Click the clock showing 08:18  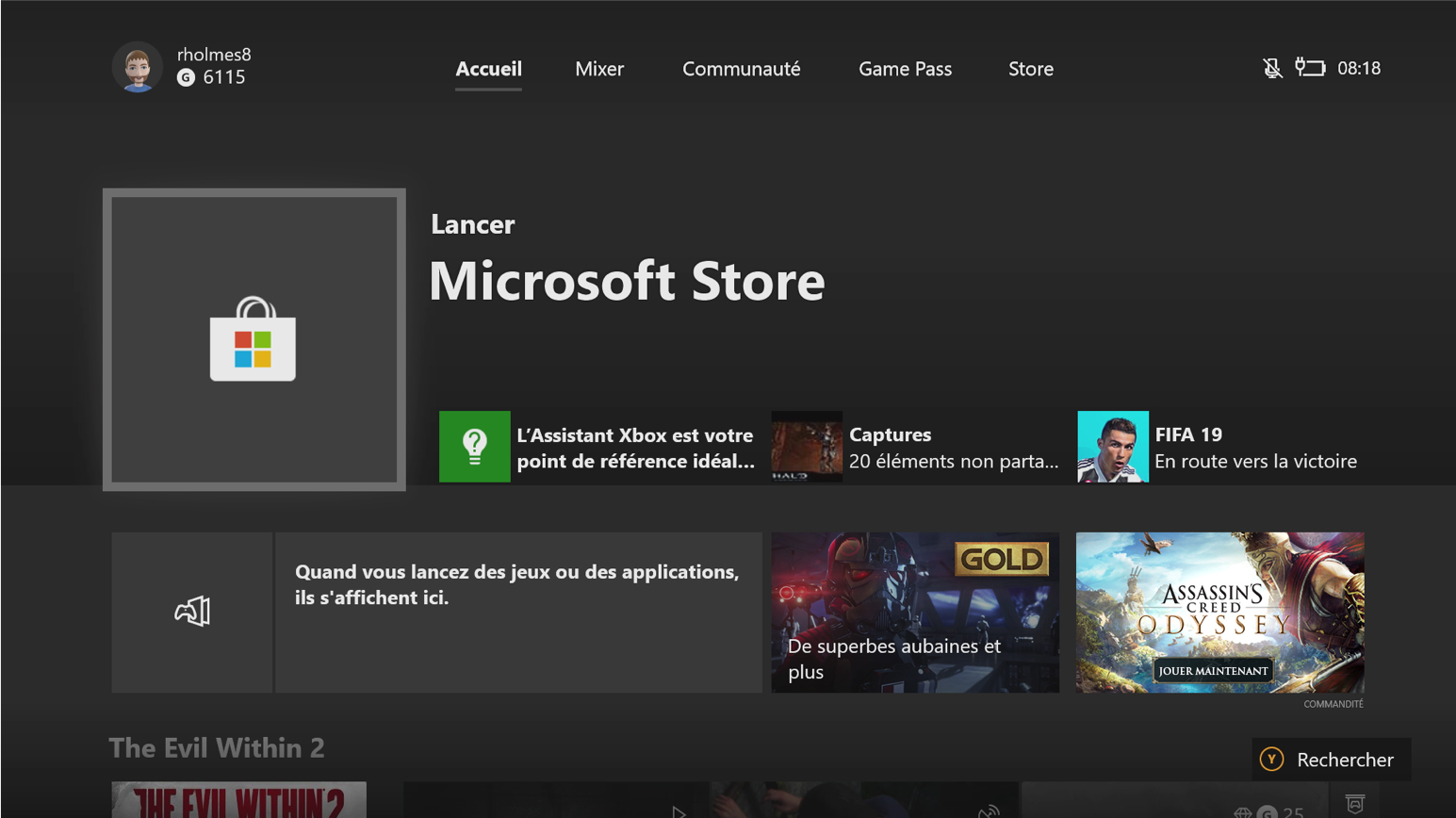[1359, 68]
